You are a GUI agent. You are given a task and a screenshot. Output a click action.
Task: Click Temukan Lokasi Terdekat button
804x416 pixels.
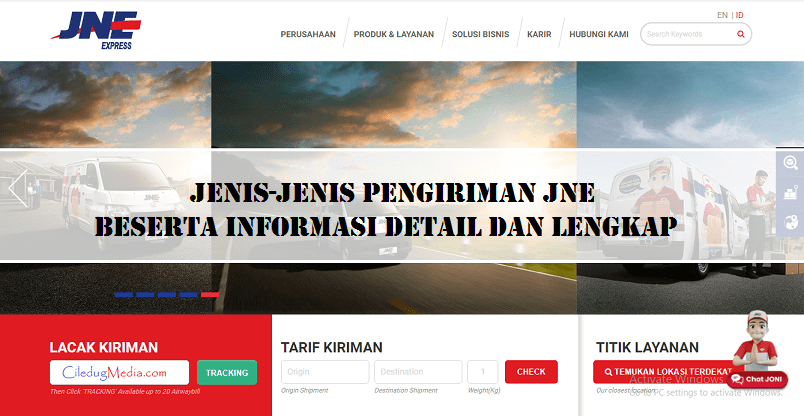(662, 372)
